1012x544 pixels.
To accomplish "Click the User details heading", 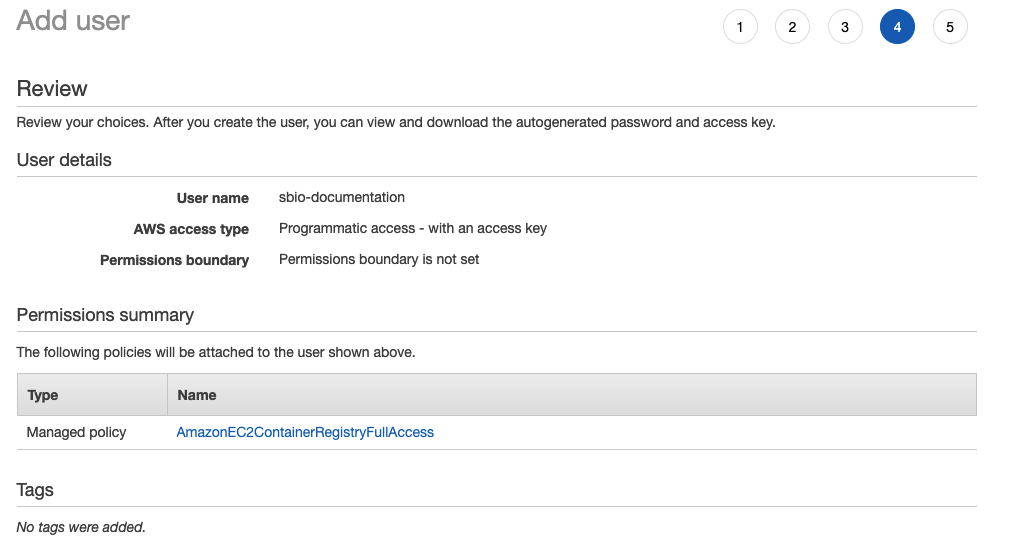I will pos(64,160).
